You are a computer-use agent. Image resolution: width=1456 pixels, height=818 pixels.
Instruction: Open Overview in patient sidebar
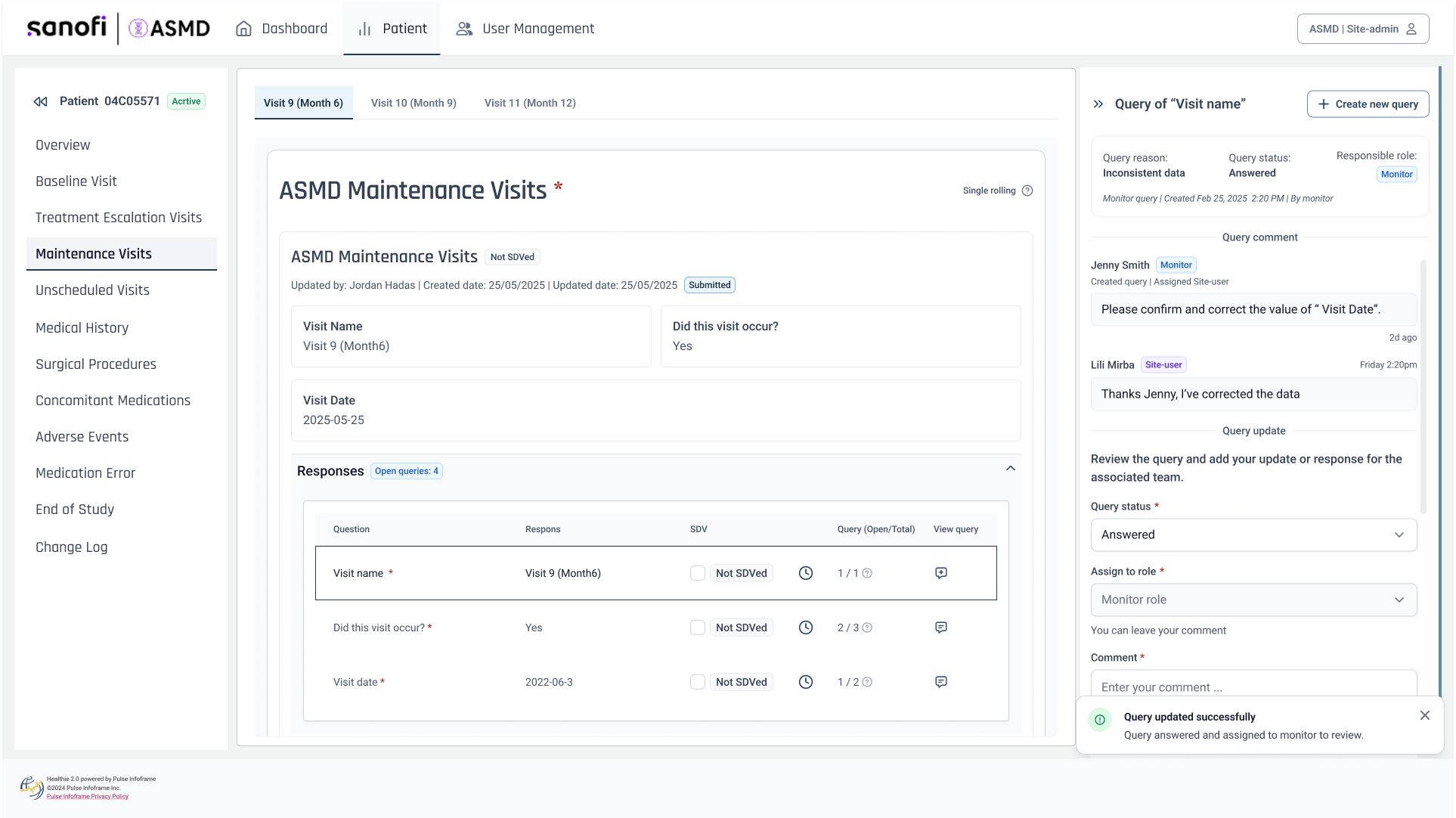[x=63, y=145]
